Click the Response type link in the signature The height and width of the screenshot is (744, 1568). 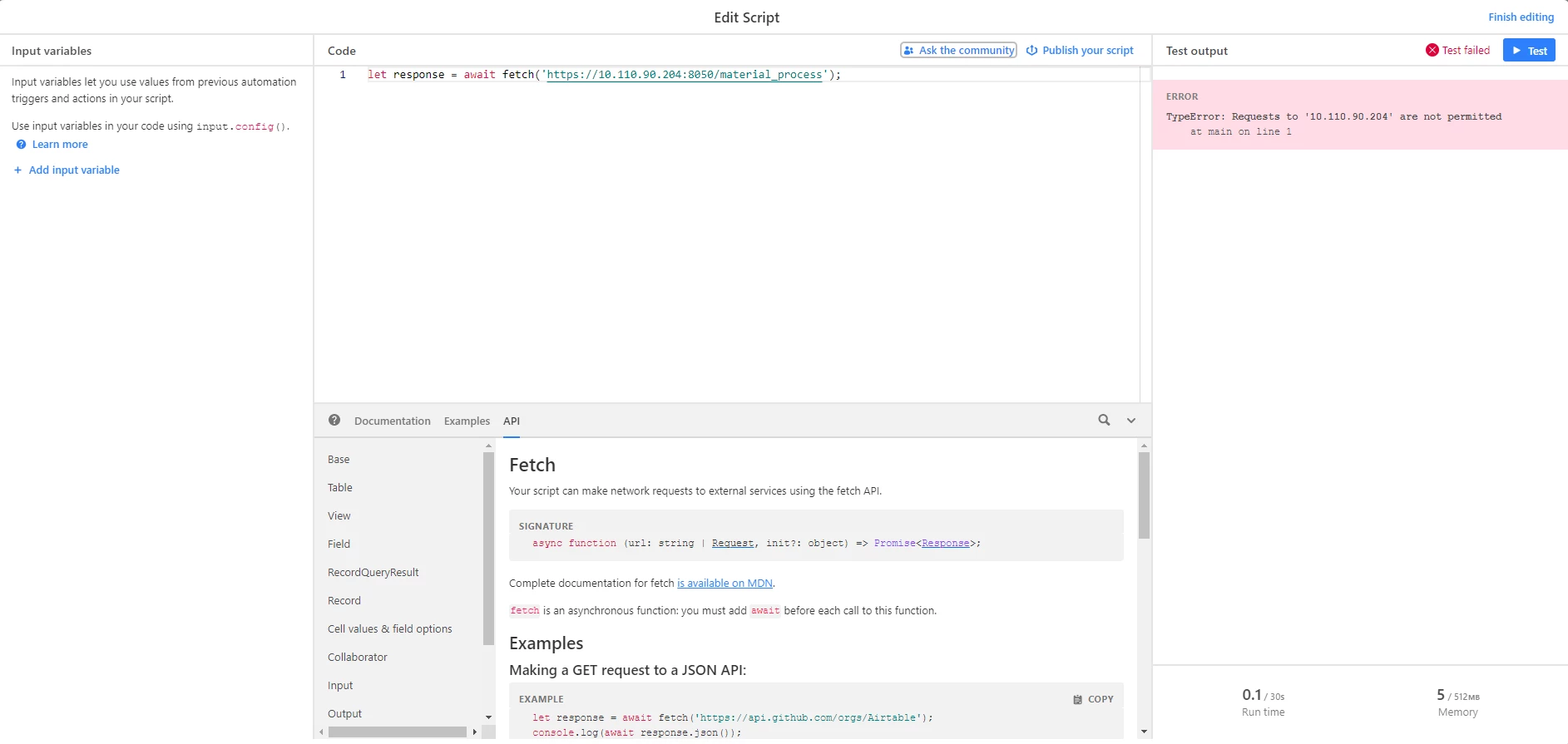pos(945,544)
